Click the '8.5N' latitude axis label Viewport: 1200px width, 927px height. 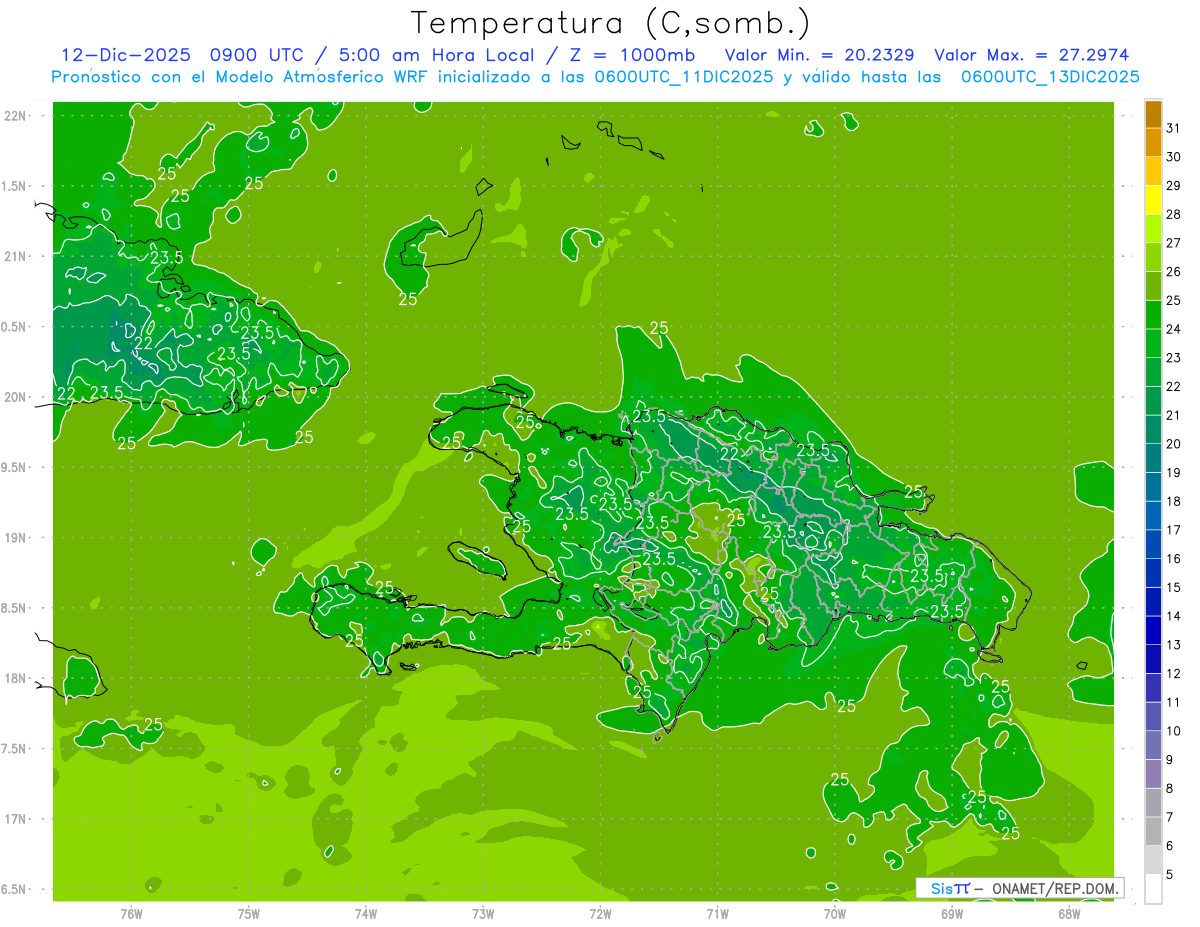[15, 608]
